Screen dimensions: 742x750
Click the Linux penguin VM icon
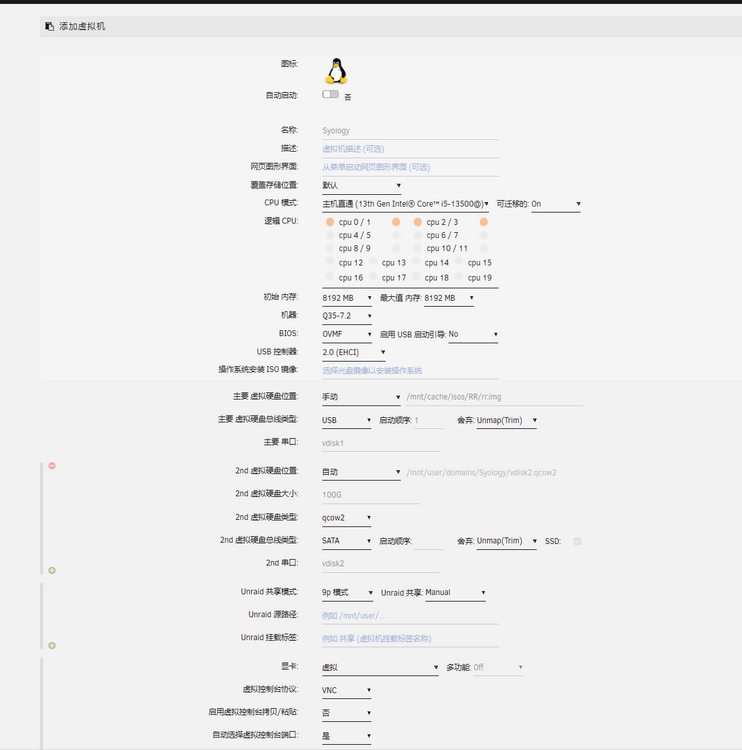click(336, 71)
